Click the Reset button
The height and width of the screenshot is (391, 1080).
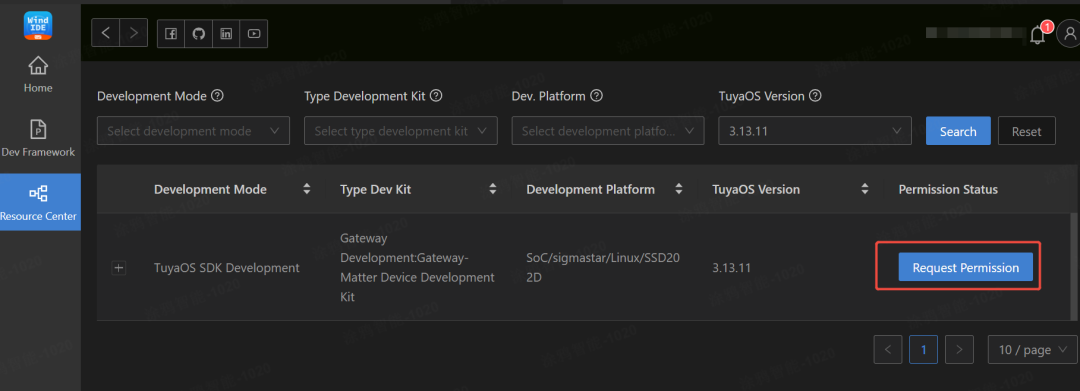pyautogui.click(x=1026, y=131)
